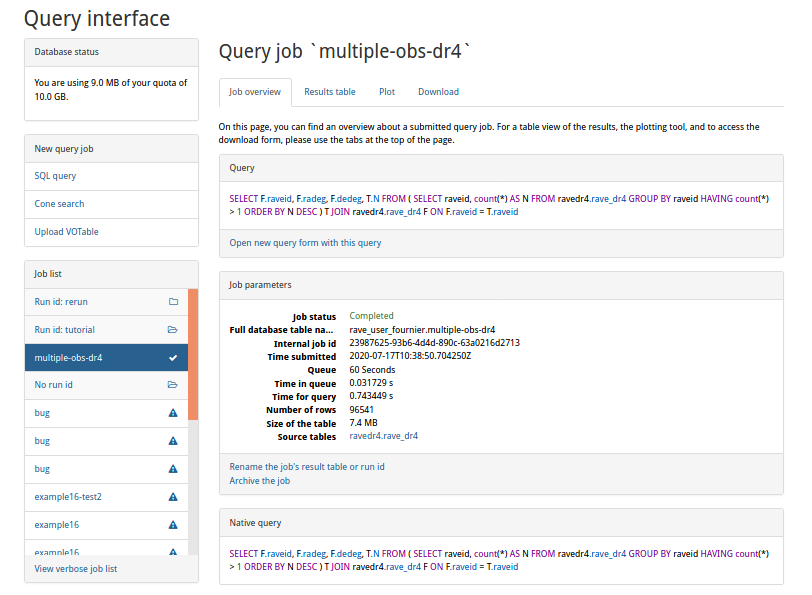The width and height of the screenshot is (812, 595).
Task: Click the warning triangle beside the first bug job
Action: pyautogui.click(x=172, y=413)
